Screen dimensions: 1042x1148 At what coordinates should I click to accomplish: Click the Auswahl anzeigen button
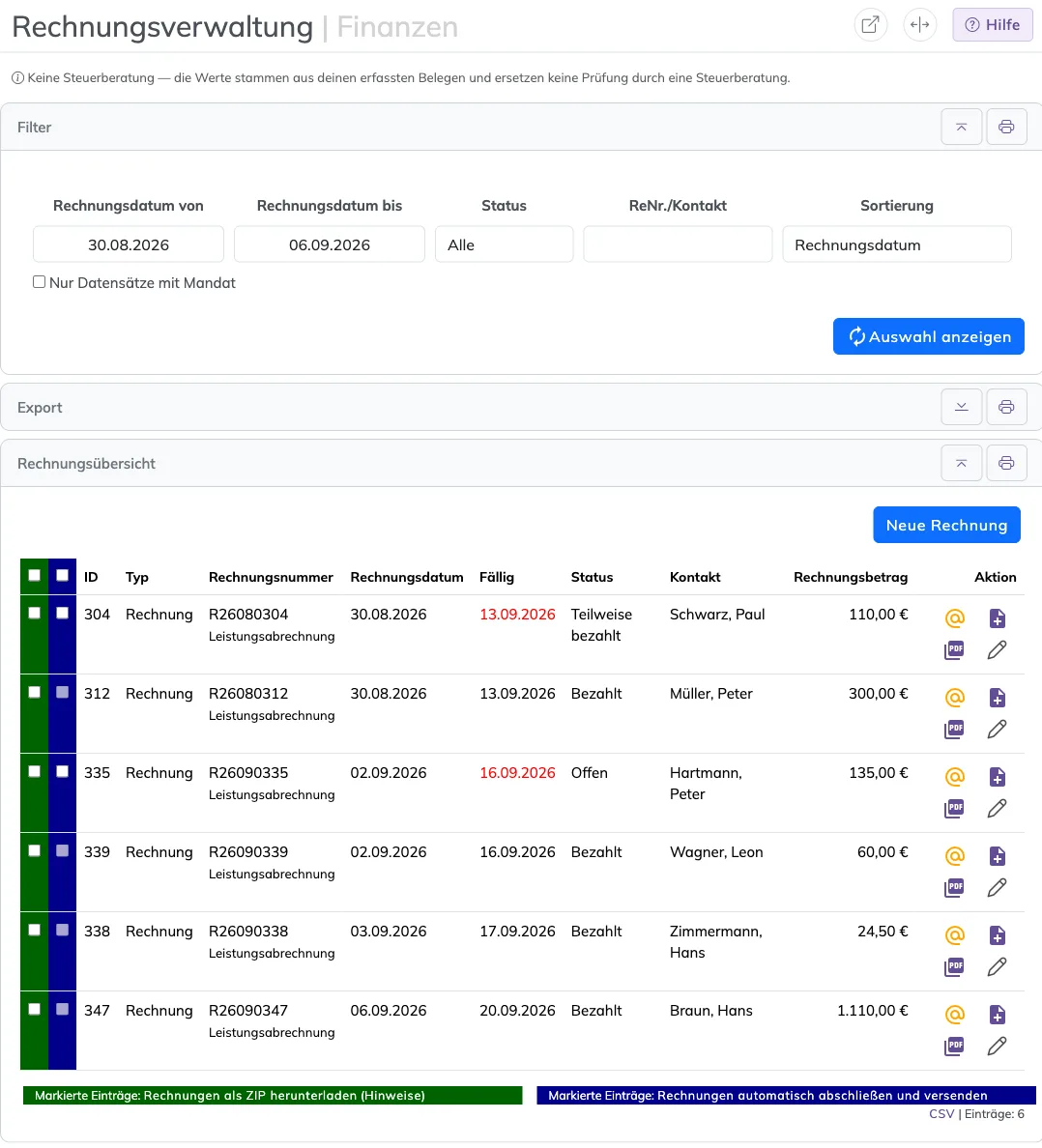[929, 336]
